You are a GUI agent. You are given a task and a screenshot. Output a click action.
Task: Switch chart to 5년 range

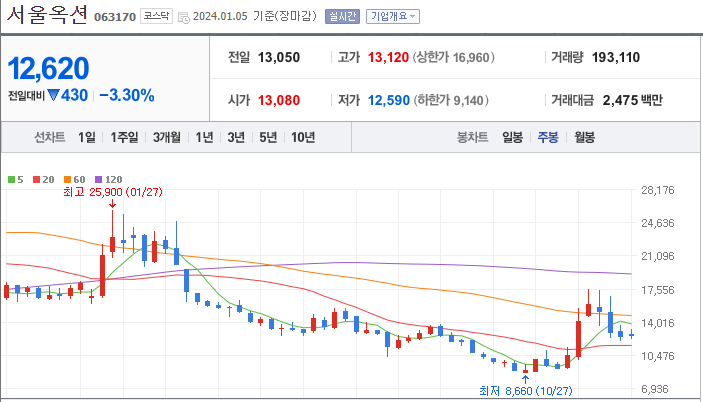[268, 137]
